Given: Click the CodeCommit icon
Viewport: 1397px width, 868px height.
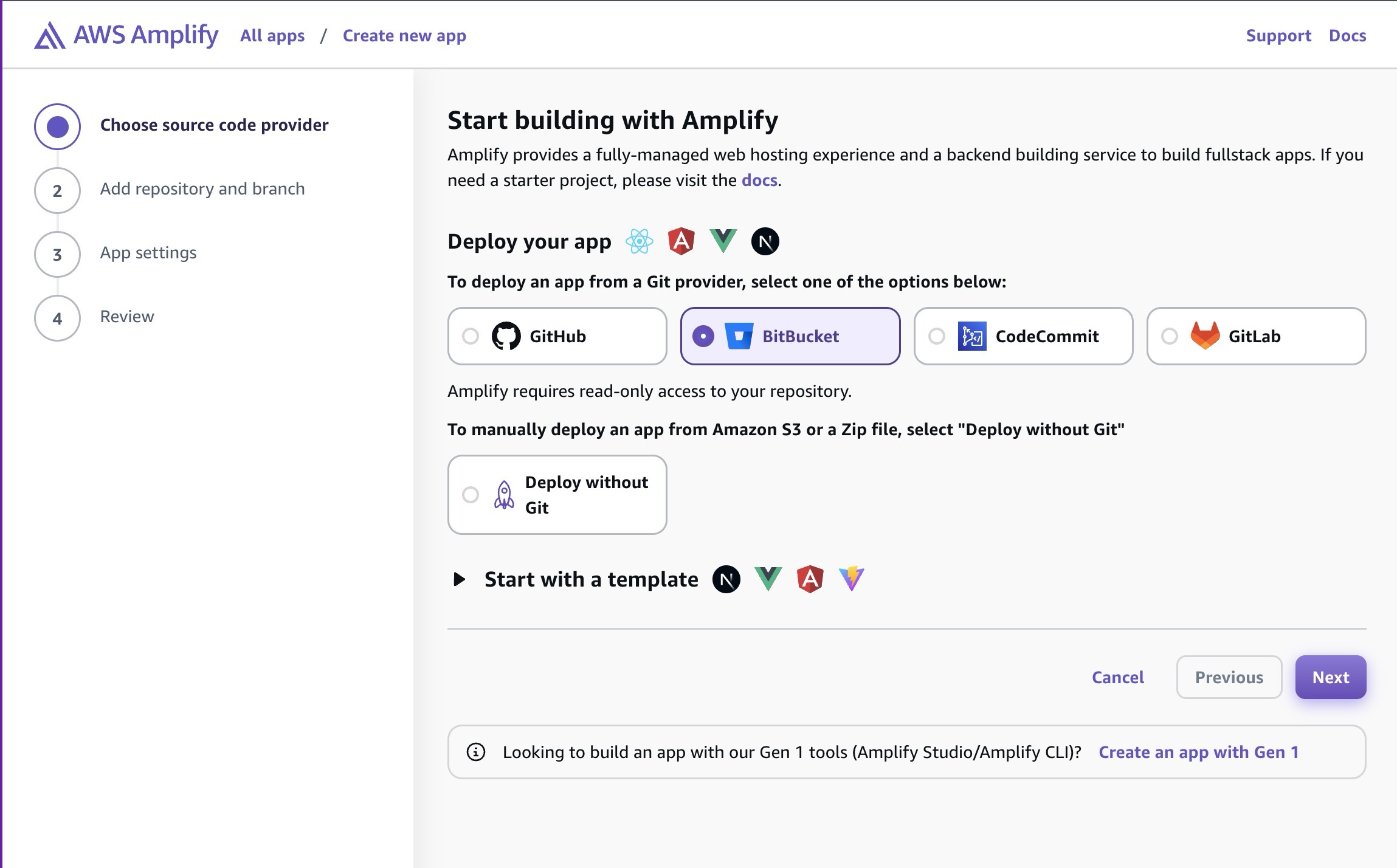Looking at the screenshot, I should [x=971, y=336].
